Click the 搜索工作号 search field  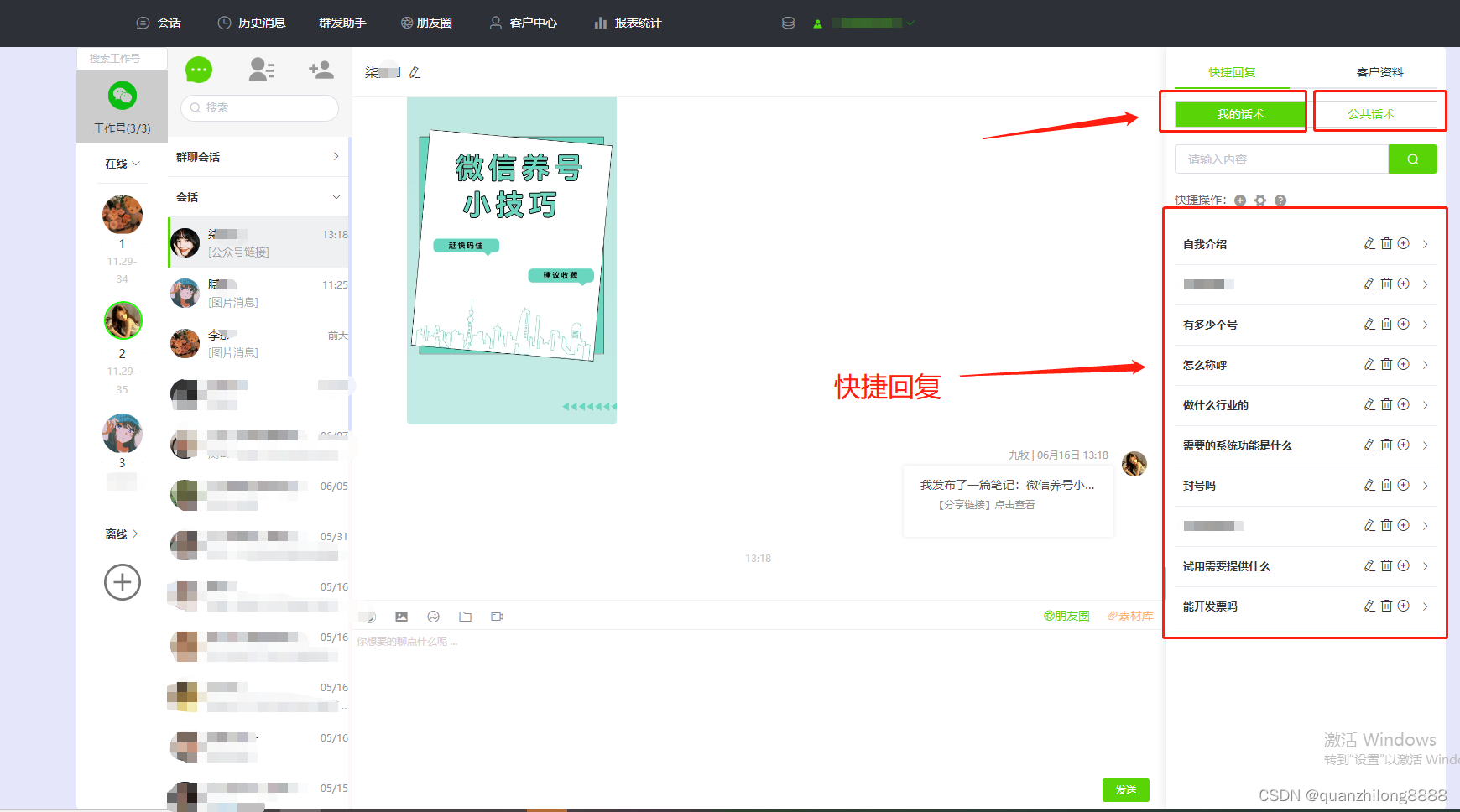[122, 58]
